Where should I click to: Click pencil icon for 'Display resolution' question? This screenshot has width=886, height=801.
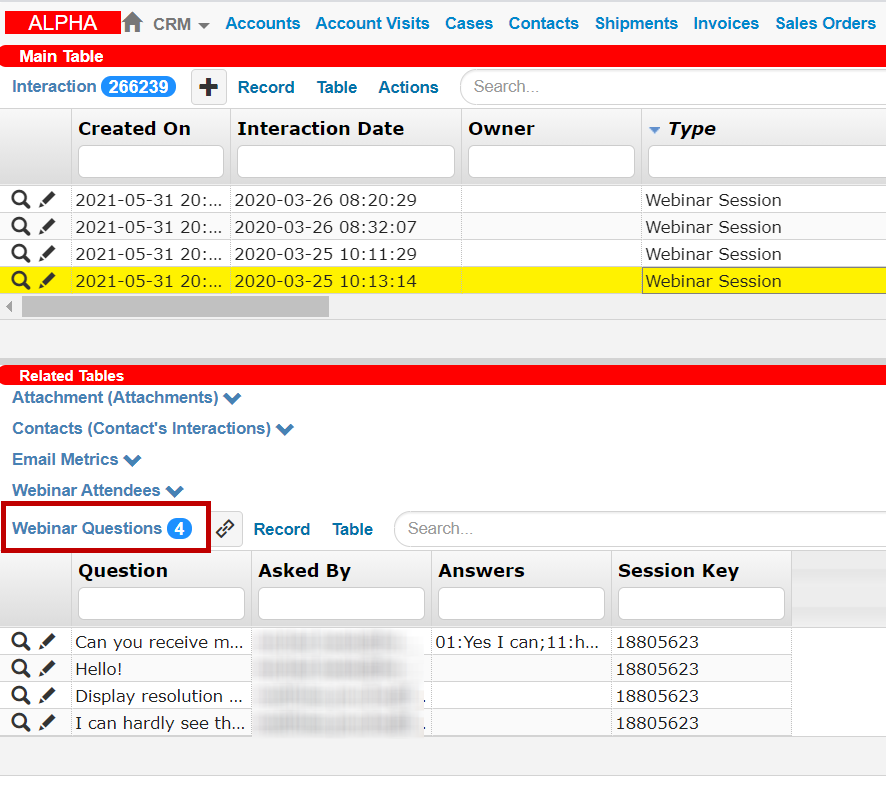47,696
